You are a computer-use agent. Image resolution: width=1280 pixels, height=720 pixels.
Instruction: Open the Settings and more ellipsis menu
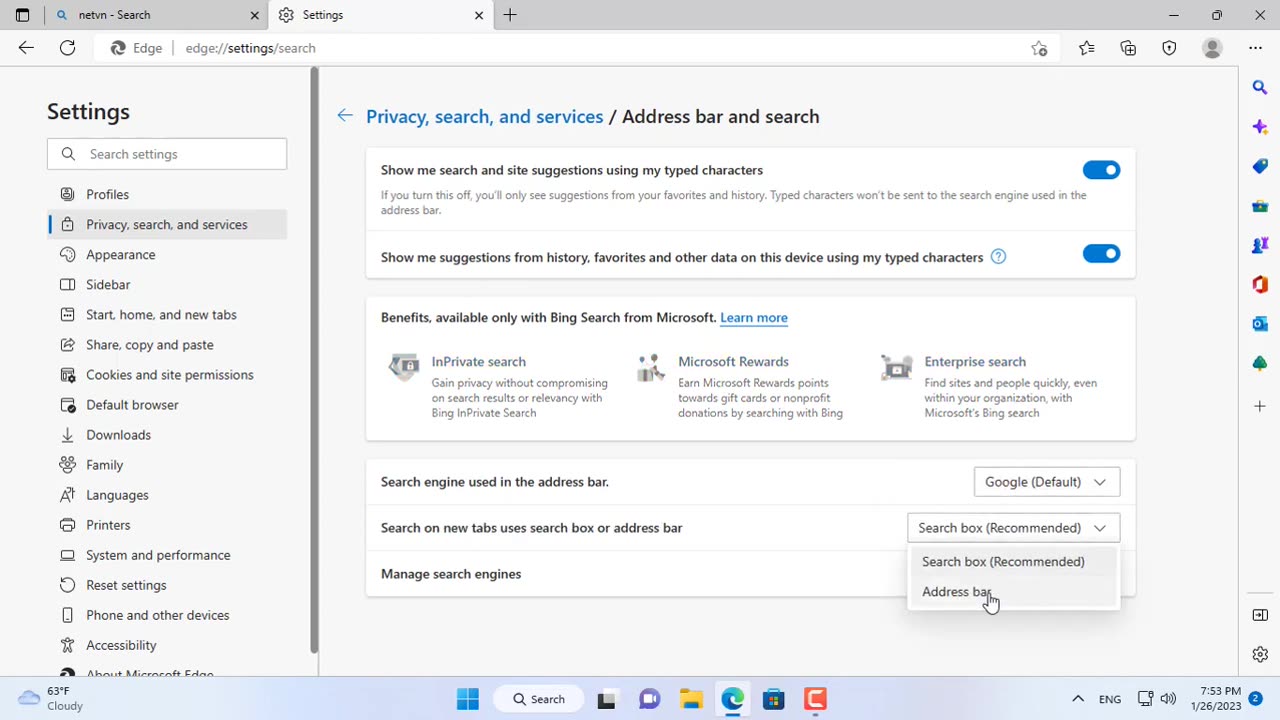[1255, 48]
